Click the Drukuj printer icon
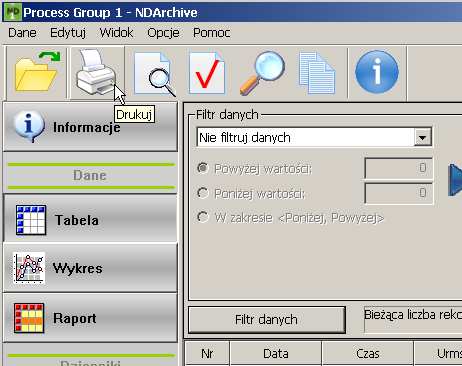Image resolution: width=462 pixels, height=366 pixels. 97,73
